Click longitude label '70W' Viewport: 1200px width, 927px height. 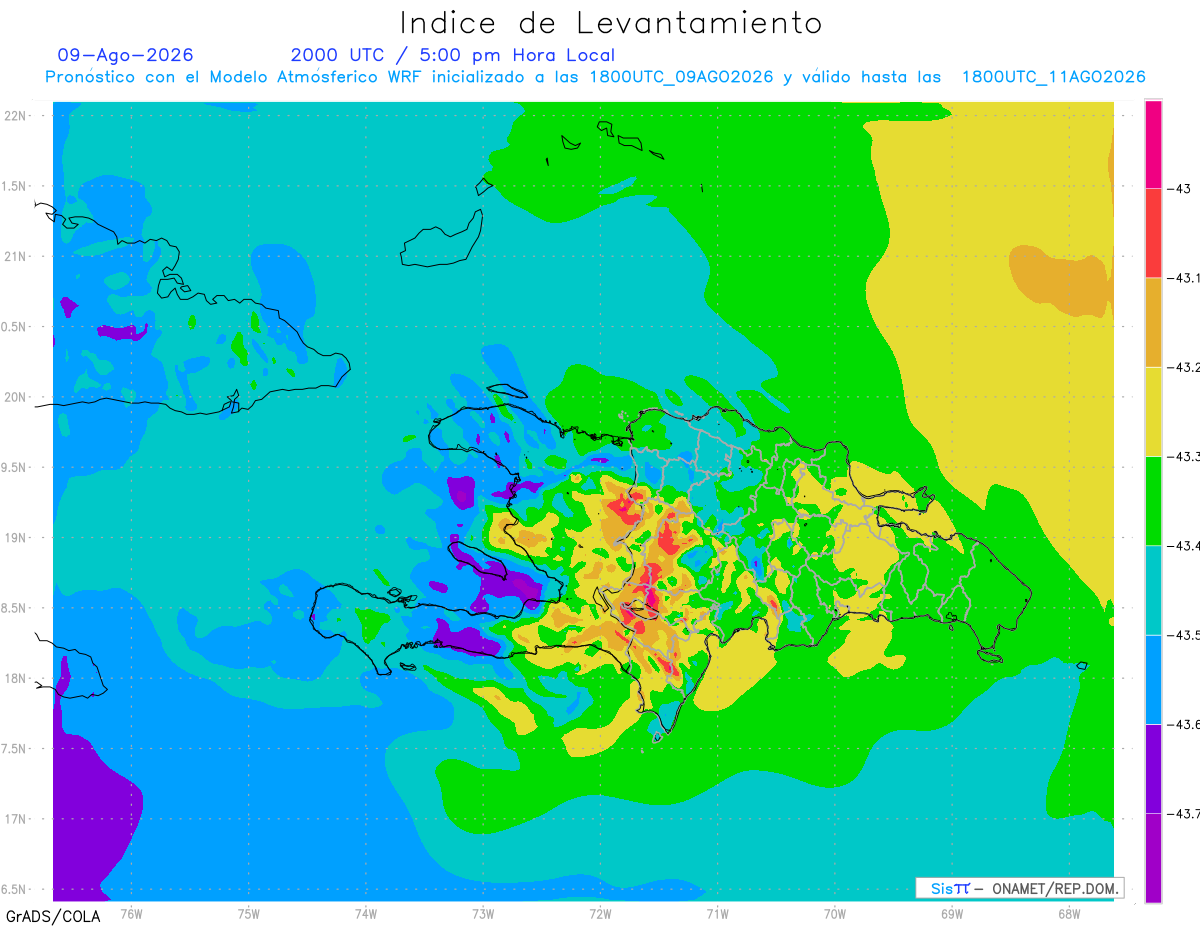click(835, 913)
